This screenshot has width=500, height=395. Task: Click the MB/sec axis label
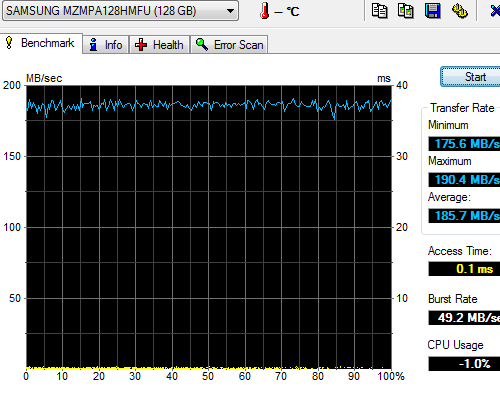click(x=44, y=78)
